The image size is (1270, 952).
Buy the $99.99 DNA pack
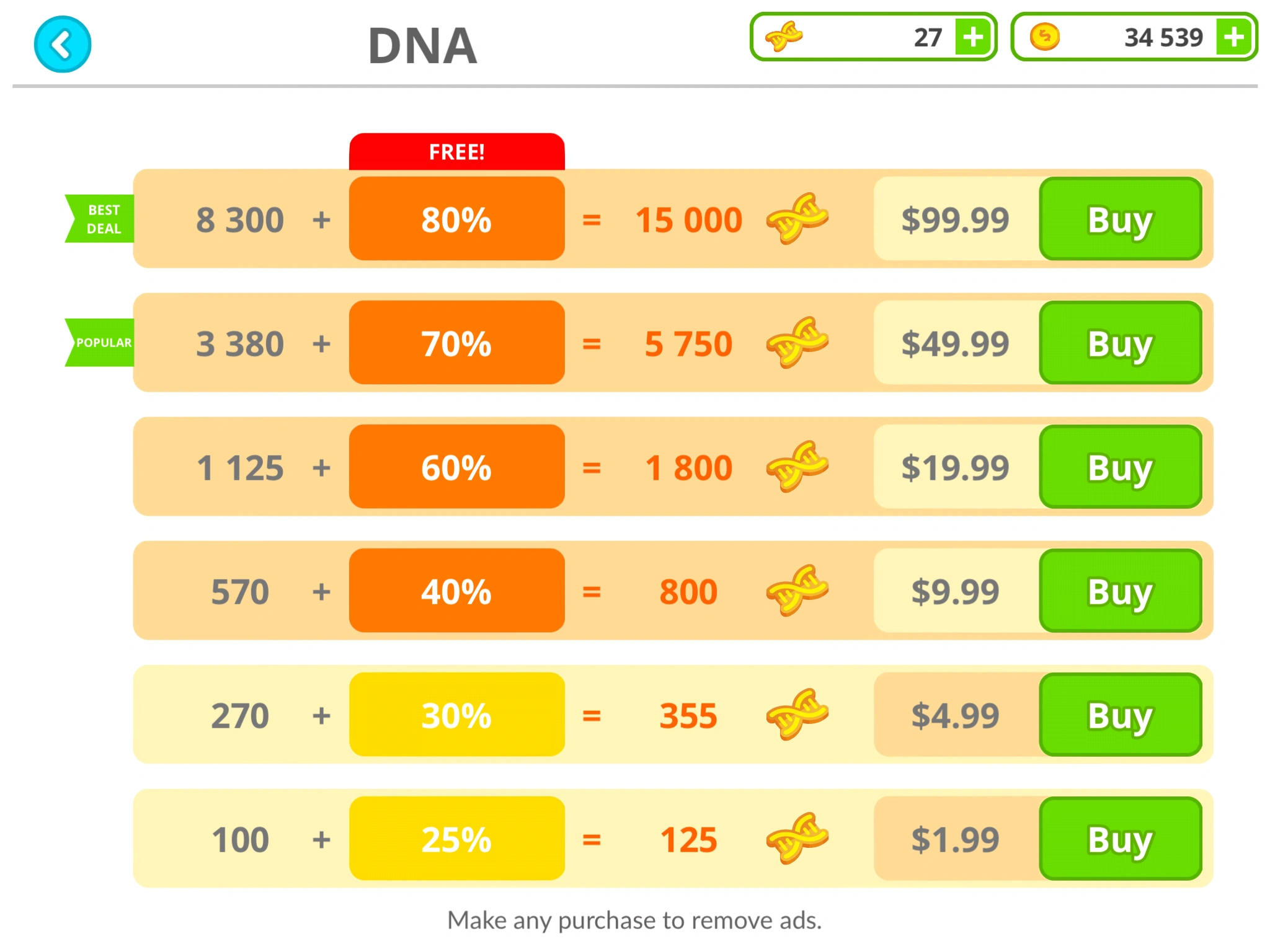1121,219
